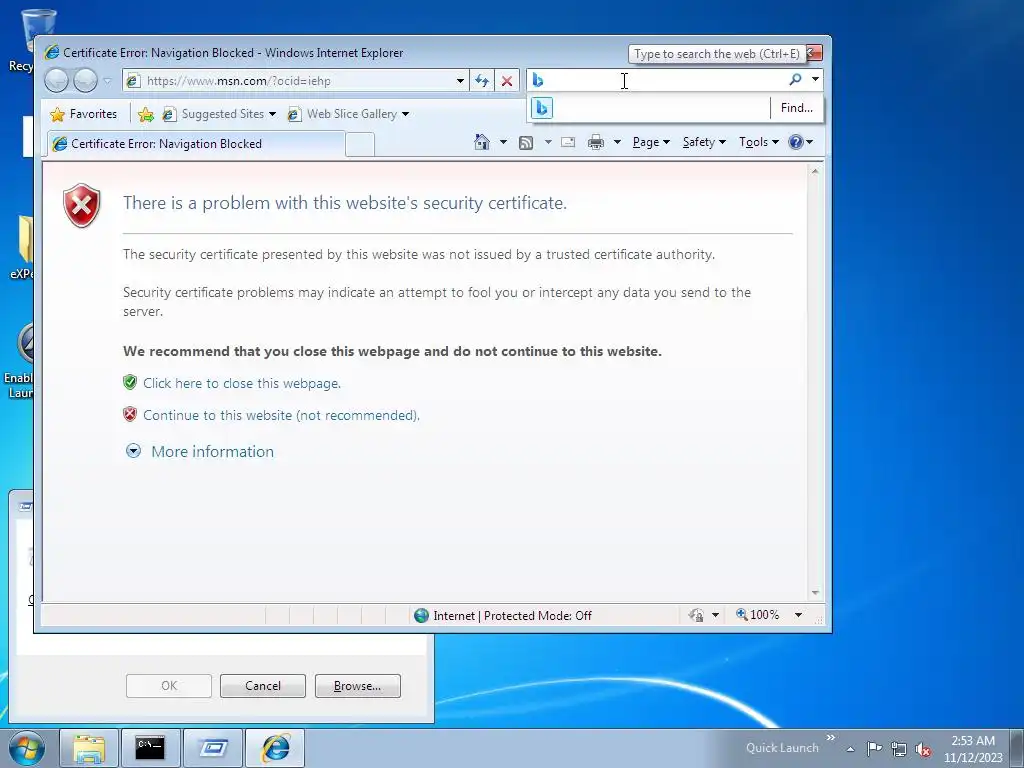Click the RSS Feeds icon

[x=526, y=142]
